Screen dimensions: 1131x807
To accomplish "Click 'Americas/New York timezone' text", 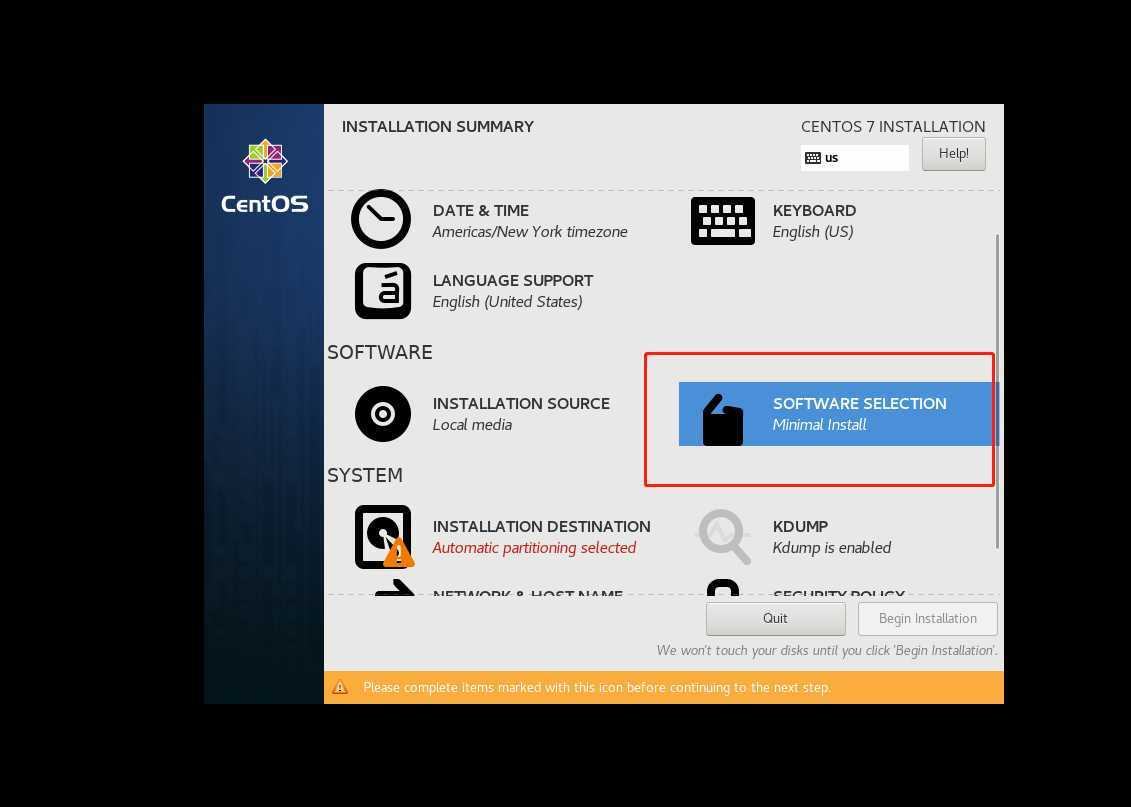I will coord(529,232).
